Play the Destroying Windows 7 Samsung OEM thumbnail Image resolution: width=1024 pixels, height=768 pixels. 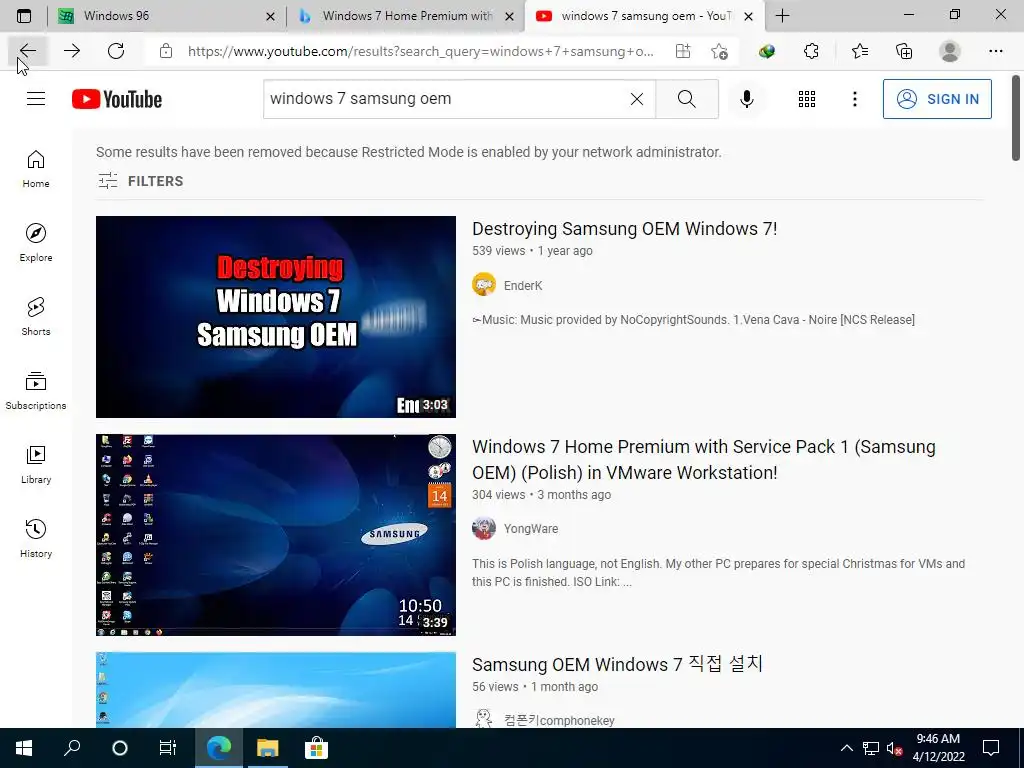(276, 317)
